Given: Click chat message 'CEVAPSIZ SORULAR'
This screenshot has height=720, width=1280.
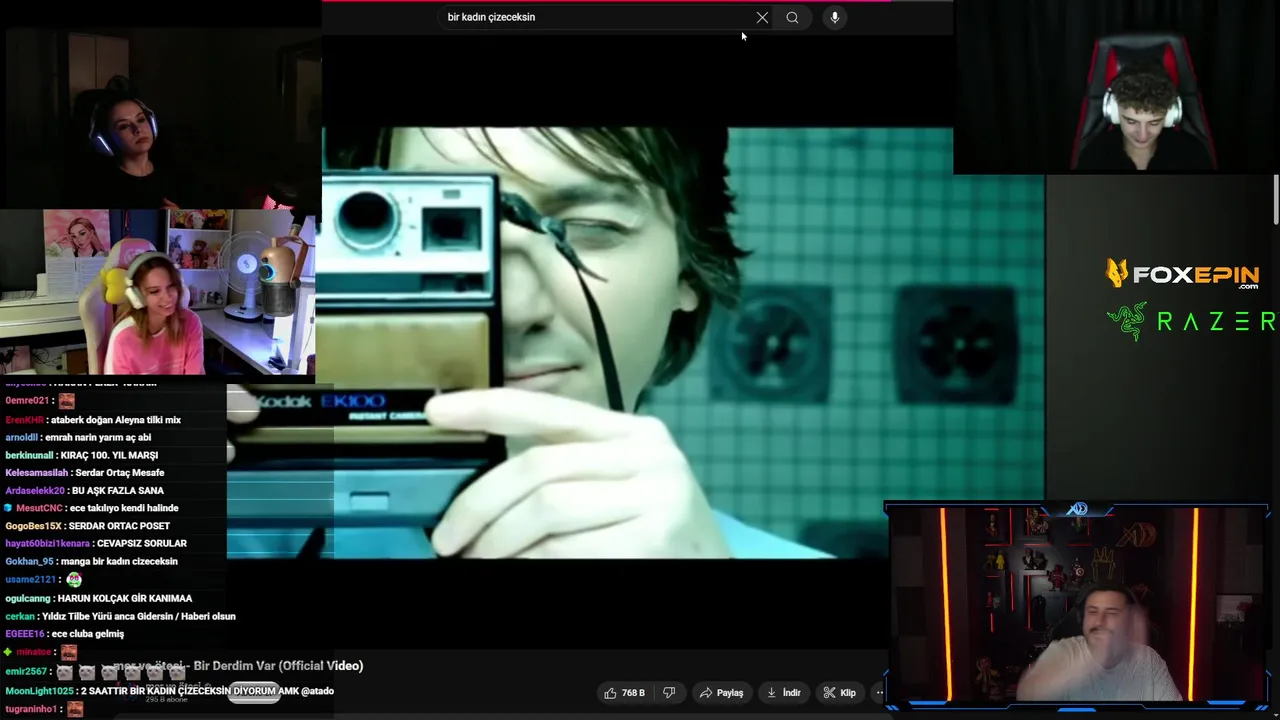Looking at the screenshot, I should click(x=142, y=544).
